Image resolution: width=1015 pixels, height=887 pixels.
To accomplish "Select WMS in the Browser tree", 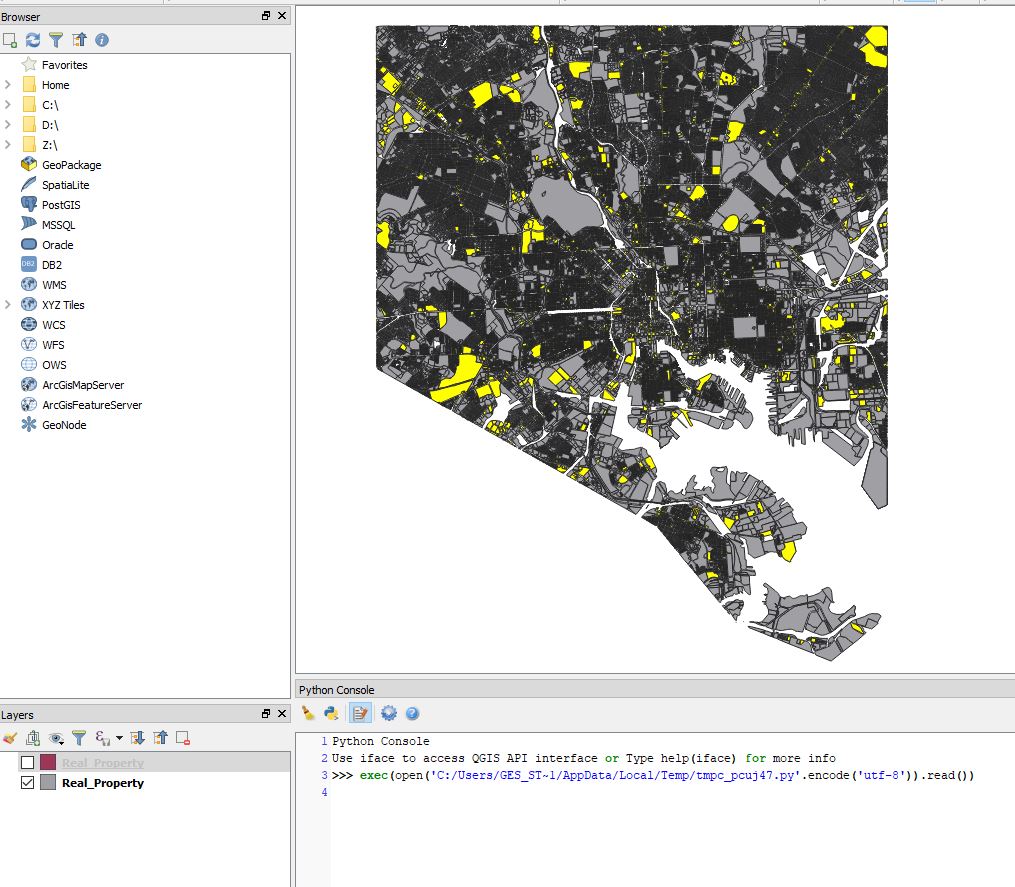I will (54, 285).
